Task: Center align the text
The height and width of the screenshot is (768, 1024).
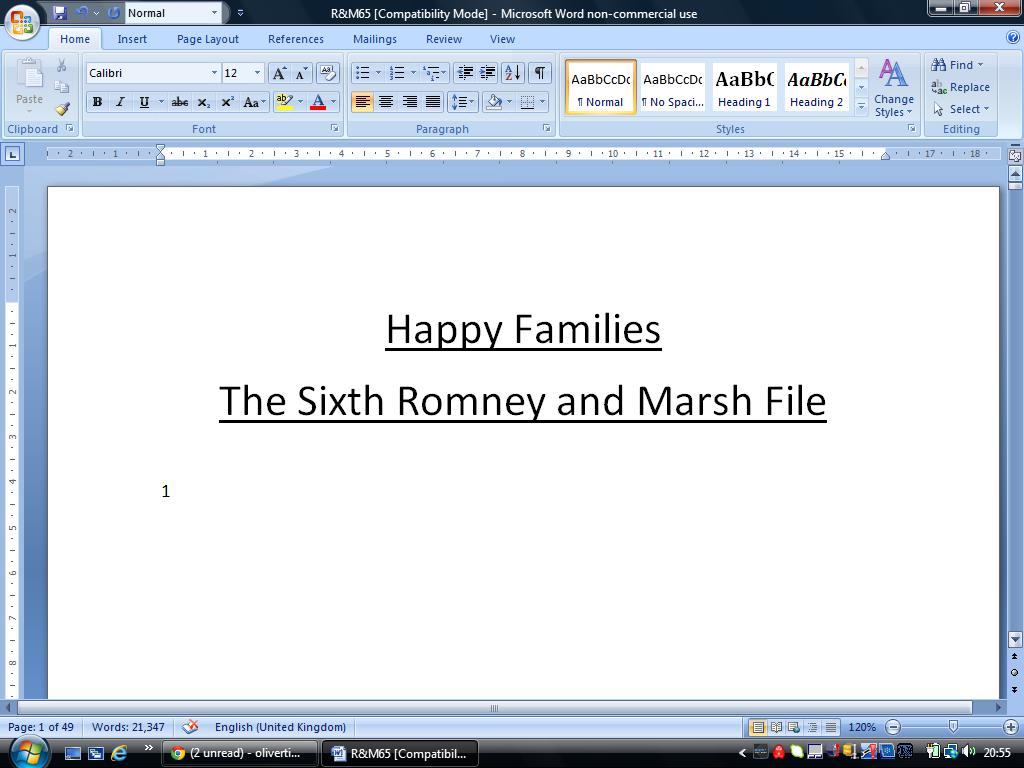Action: tap(386, 102)
